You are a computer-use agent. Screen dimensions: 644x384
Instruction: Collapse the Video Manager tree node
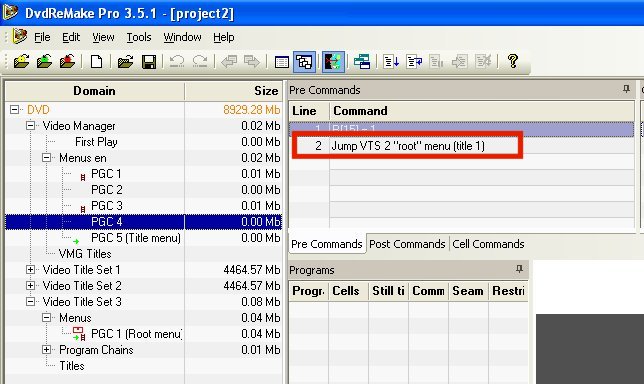pos(30,126)
